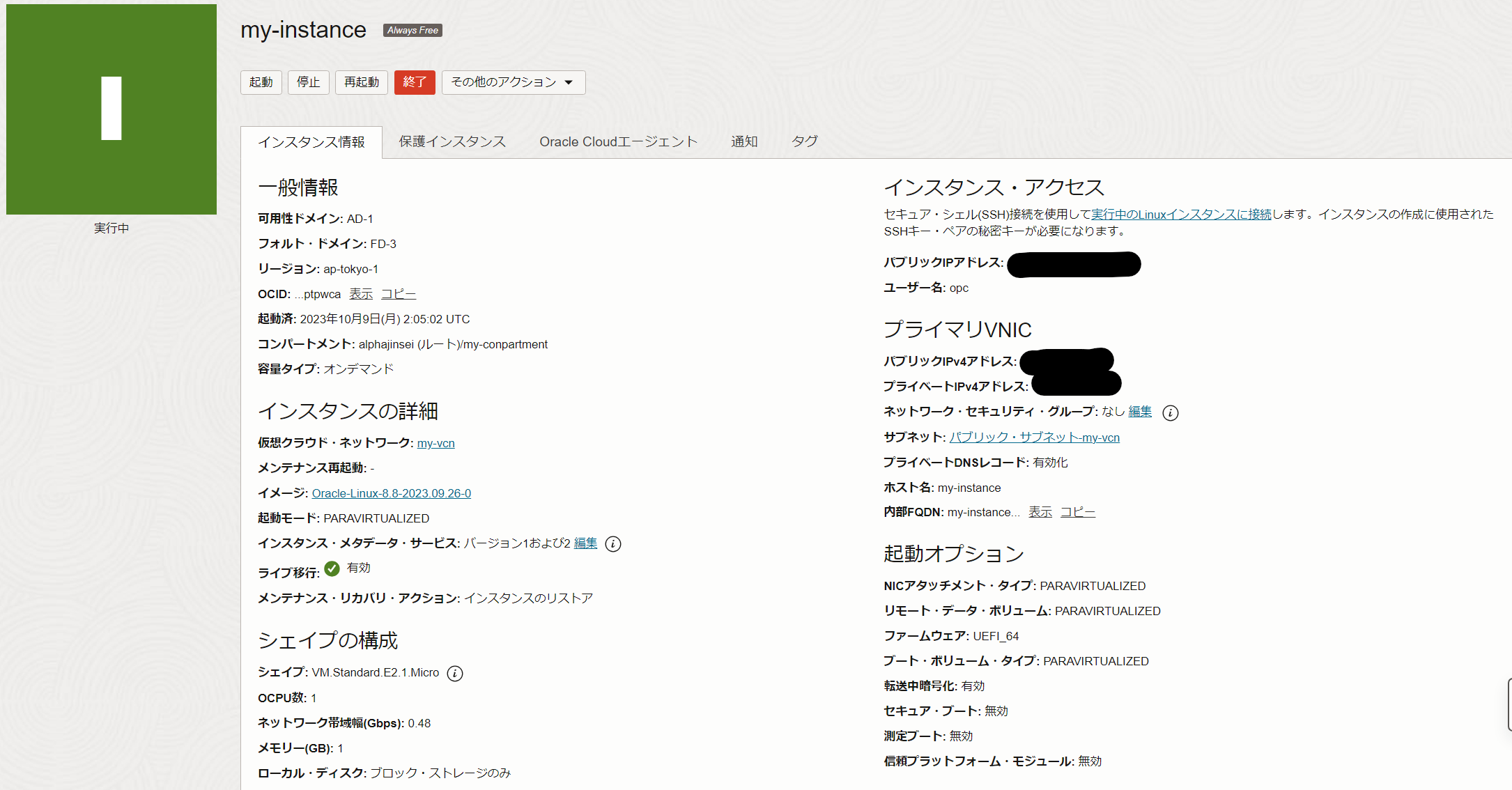This screenshot has height=790, width=1512.
Task: Copy the OCID with コピー link
Action: (399, 294)
